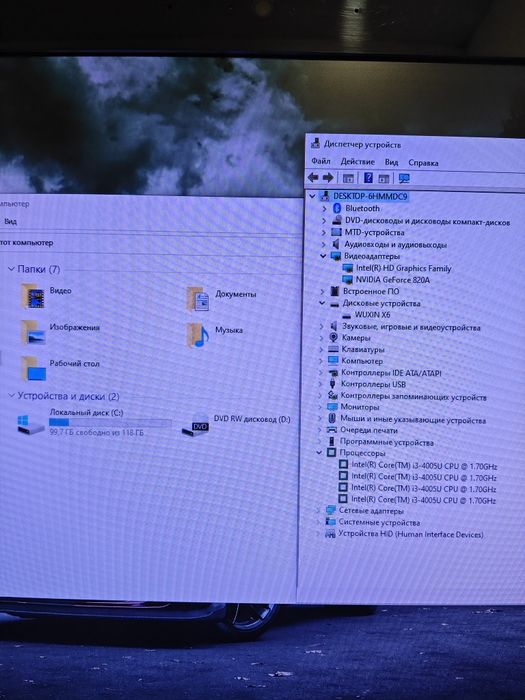This screenshot has height=700, width=525.
Task: Click the Back arrow in Device Manager toolbar
Action: (313, 178)
